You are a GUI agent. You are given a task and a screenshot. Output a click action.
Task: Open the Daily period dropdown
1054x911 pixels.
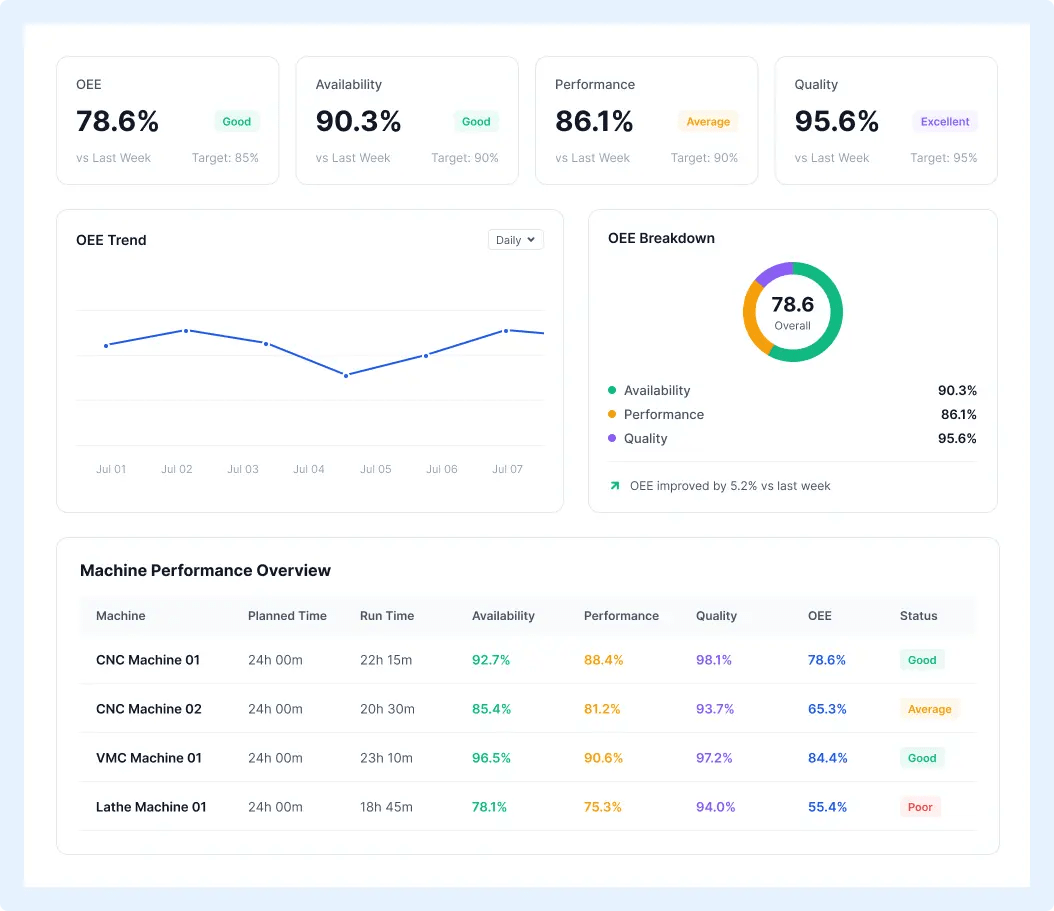(516, 240)
